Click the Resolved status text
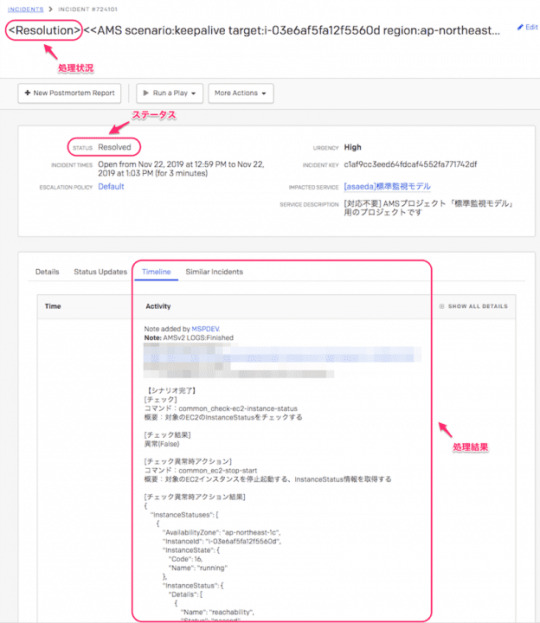This screenshot has height=623, width=540. pos(114,147)
